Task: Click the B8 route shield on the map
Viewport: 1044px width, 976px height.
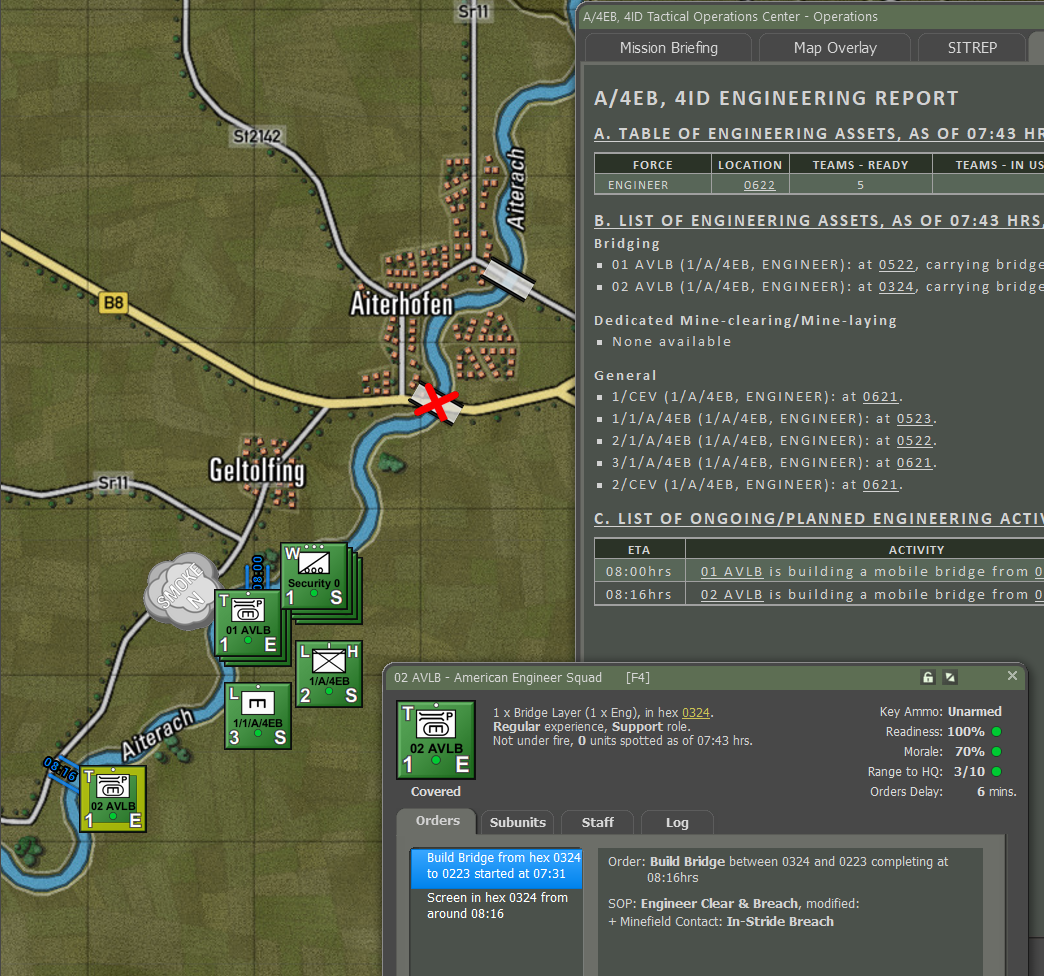Action: tap(113, 302)
